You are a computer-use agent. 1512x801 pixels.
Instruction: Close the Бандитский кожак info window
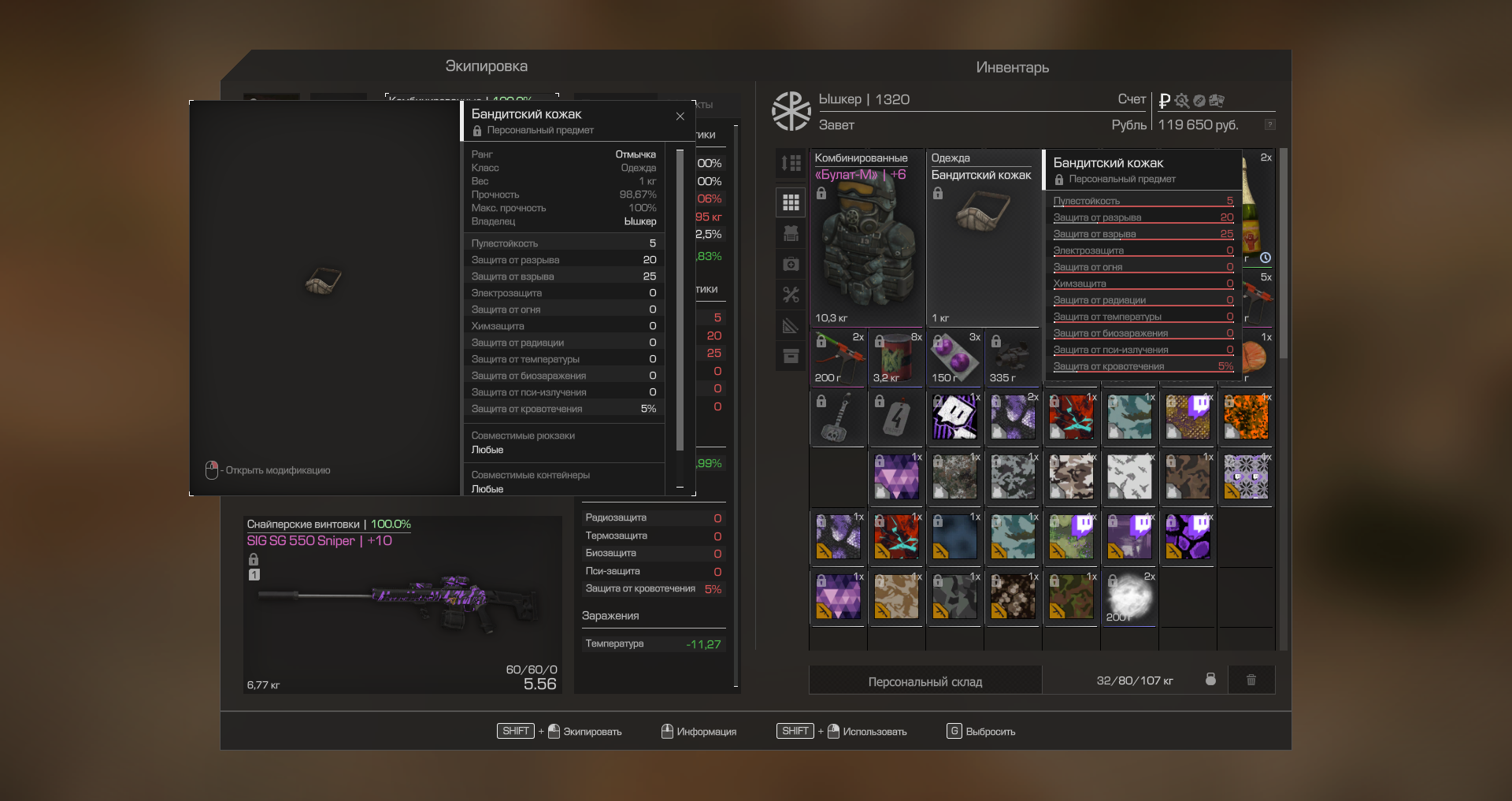(680, 117)
